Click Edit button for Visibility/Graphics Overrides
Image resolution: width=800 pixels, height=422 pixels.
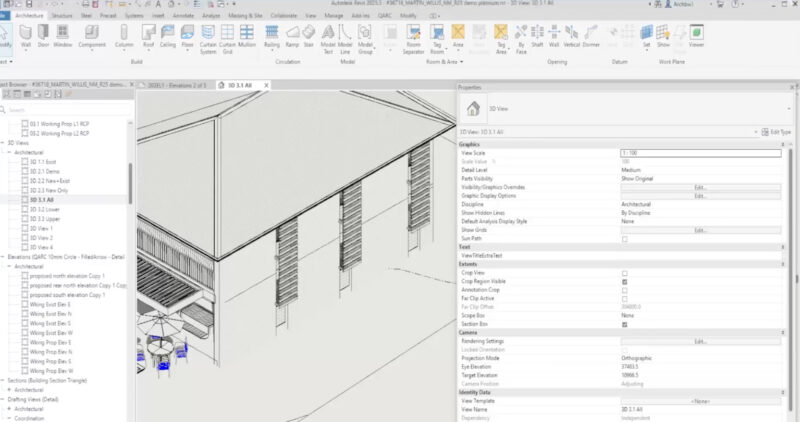[700, 187]
